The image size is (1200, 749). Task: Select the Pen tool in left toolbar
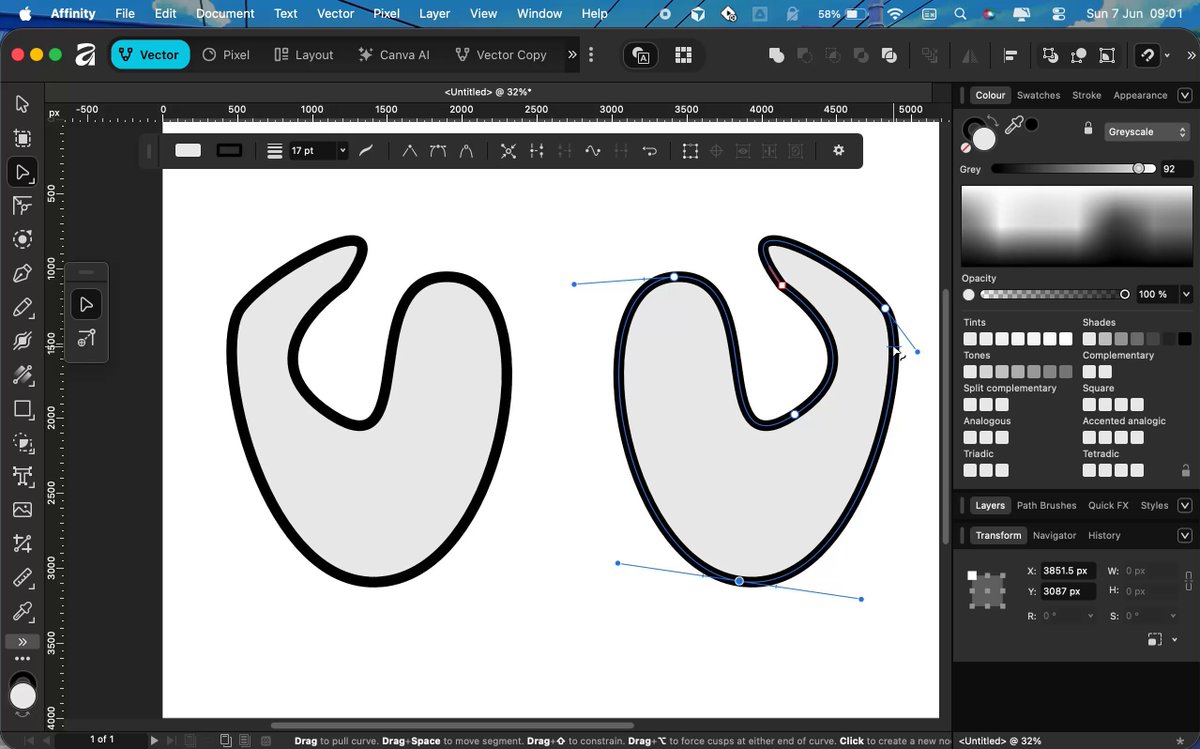tap(22, 273)
